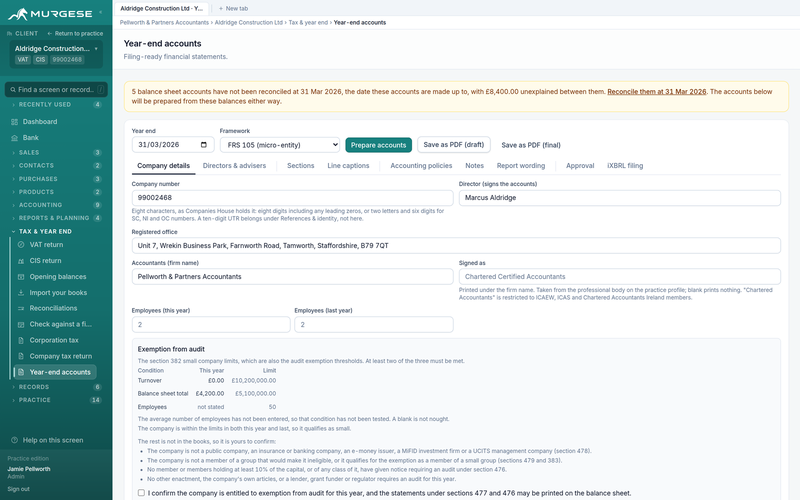The height and width of the screenshot is (500, 800).
Task: Click the Corporation tax document icon
Action: (21, 340)
